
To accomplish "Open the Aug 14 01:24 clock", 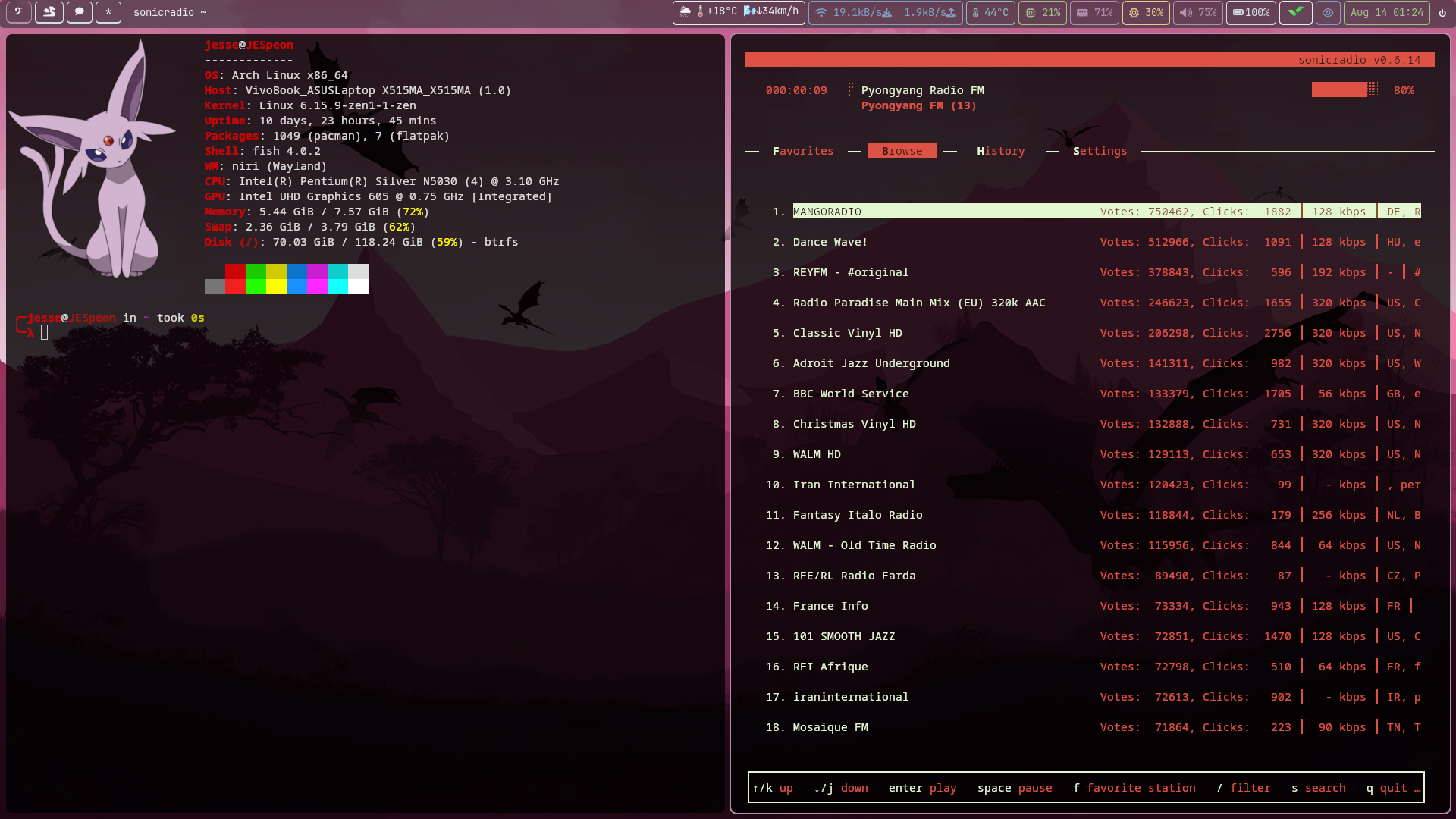I will click(x=1387, y=12).
